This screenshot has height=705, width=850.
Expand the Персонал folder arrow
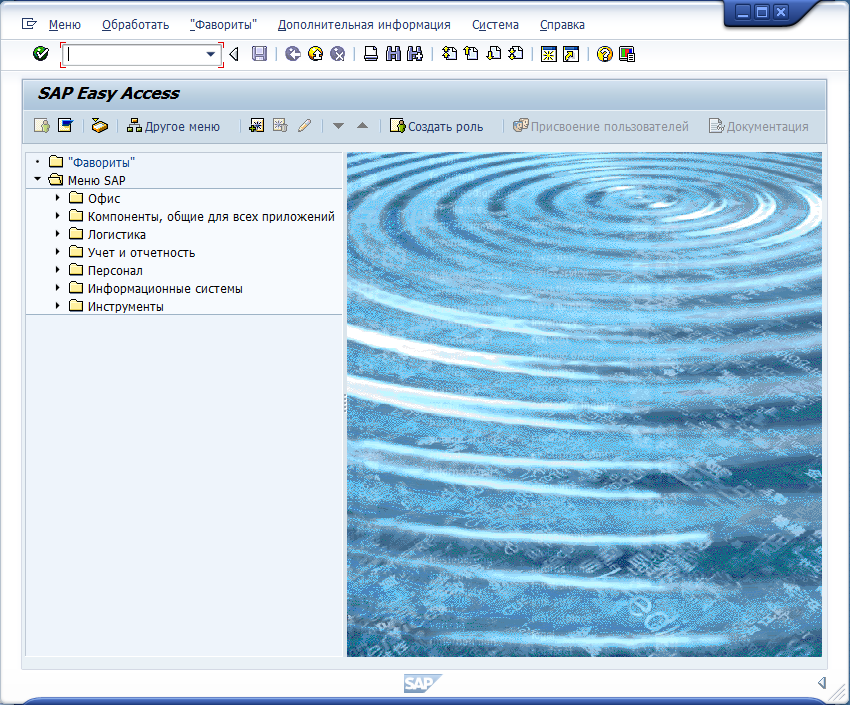[x=57, y=269]
